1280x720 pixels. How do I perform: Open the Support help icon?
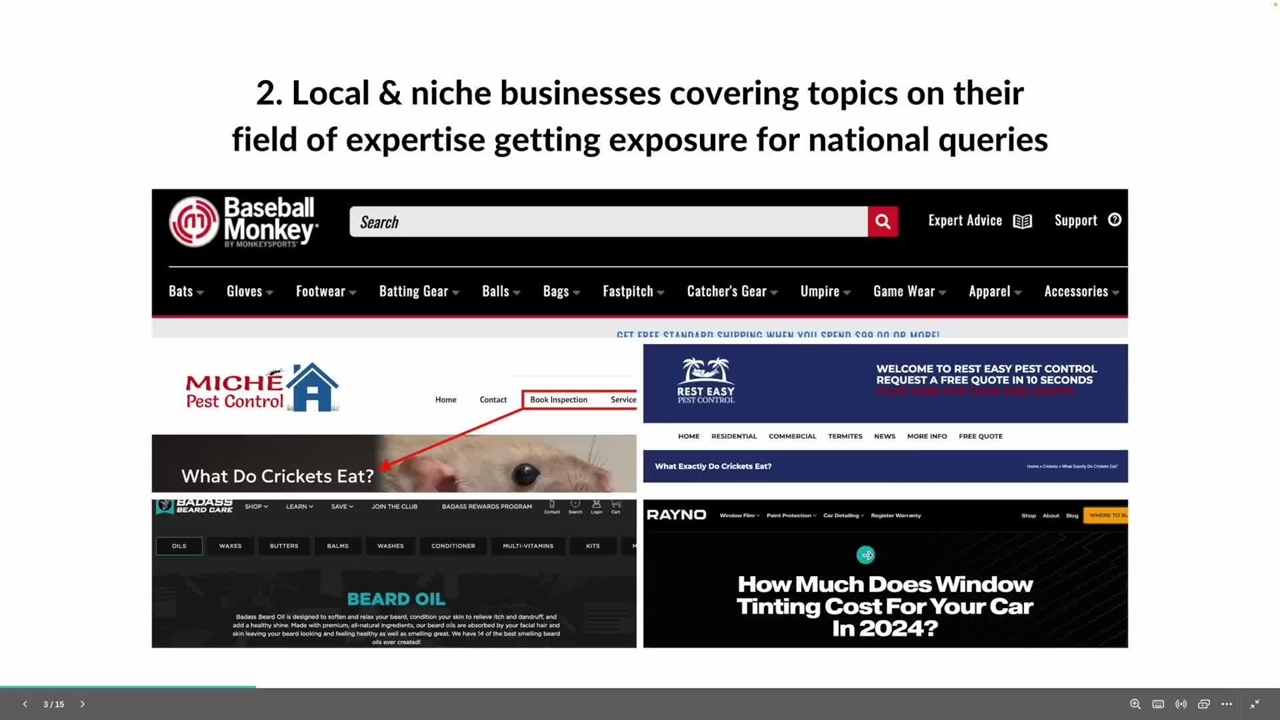click(x=1114, y=220)
